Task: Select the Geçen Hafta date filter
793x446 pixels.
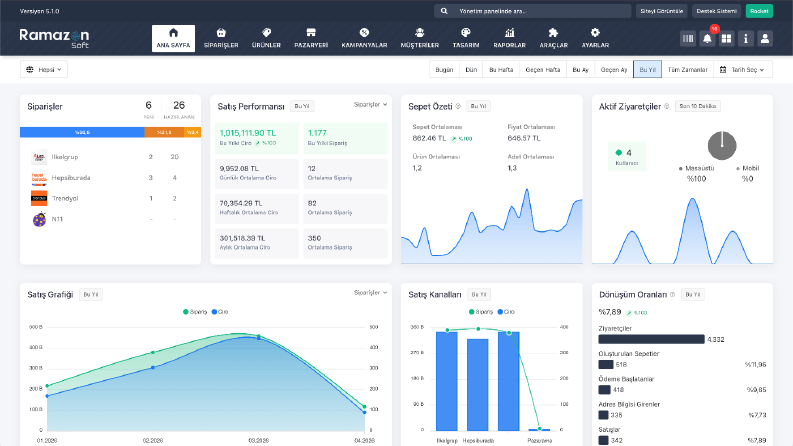Action: pos(543,69)
